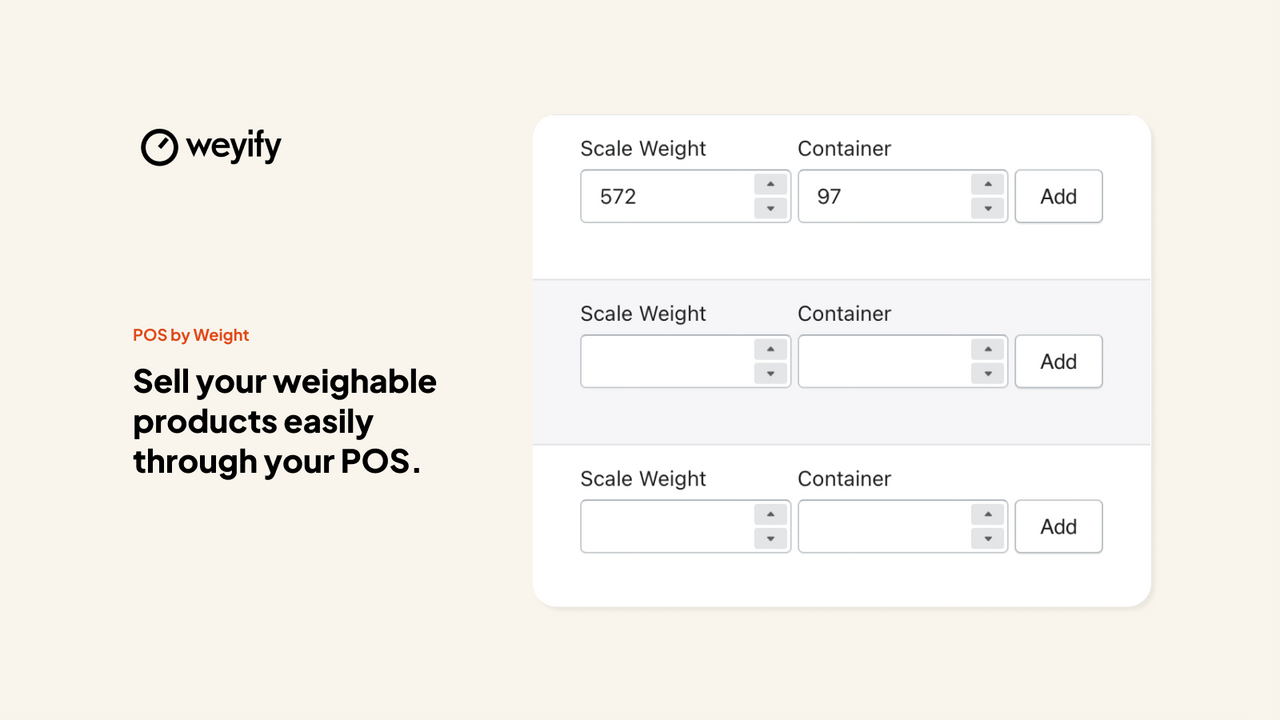
Task: Click the Add button in the middle row
Action: point(1058,361)
